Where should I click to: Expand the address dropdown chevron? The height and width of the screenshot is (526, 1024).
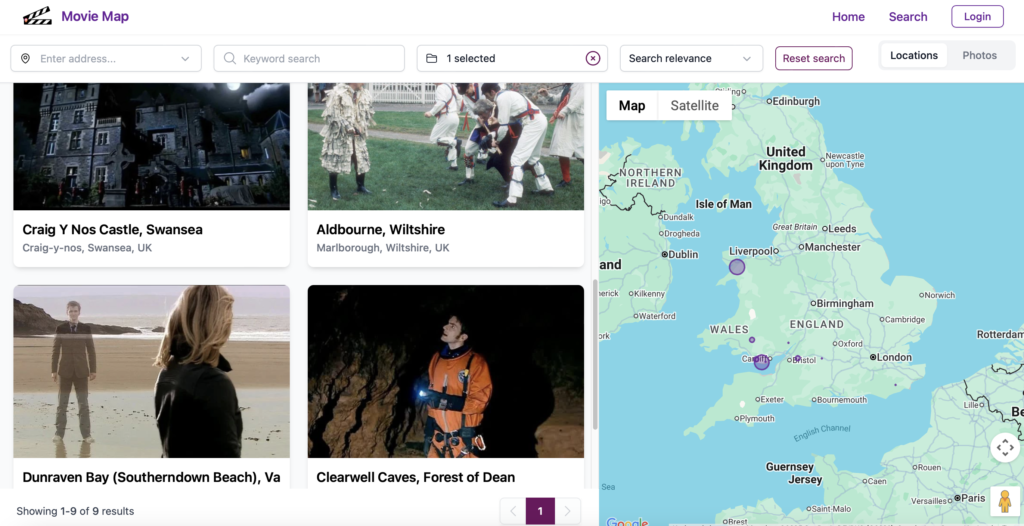pyautogui.click(x=185, y=59)
